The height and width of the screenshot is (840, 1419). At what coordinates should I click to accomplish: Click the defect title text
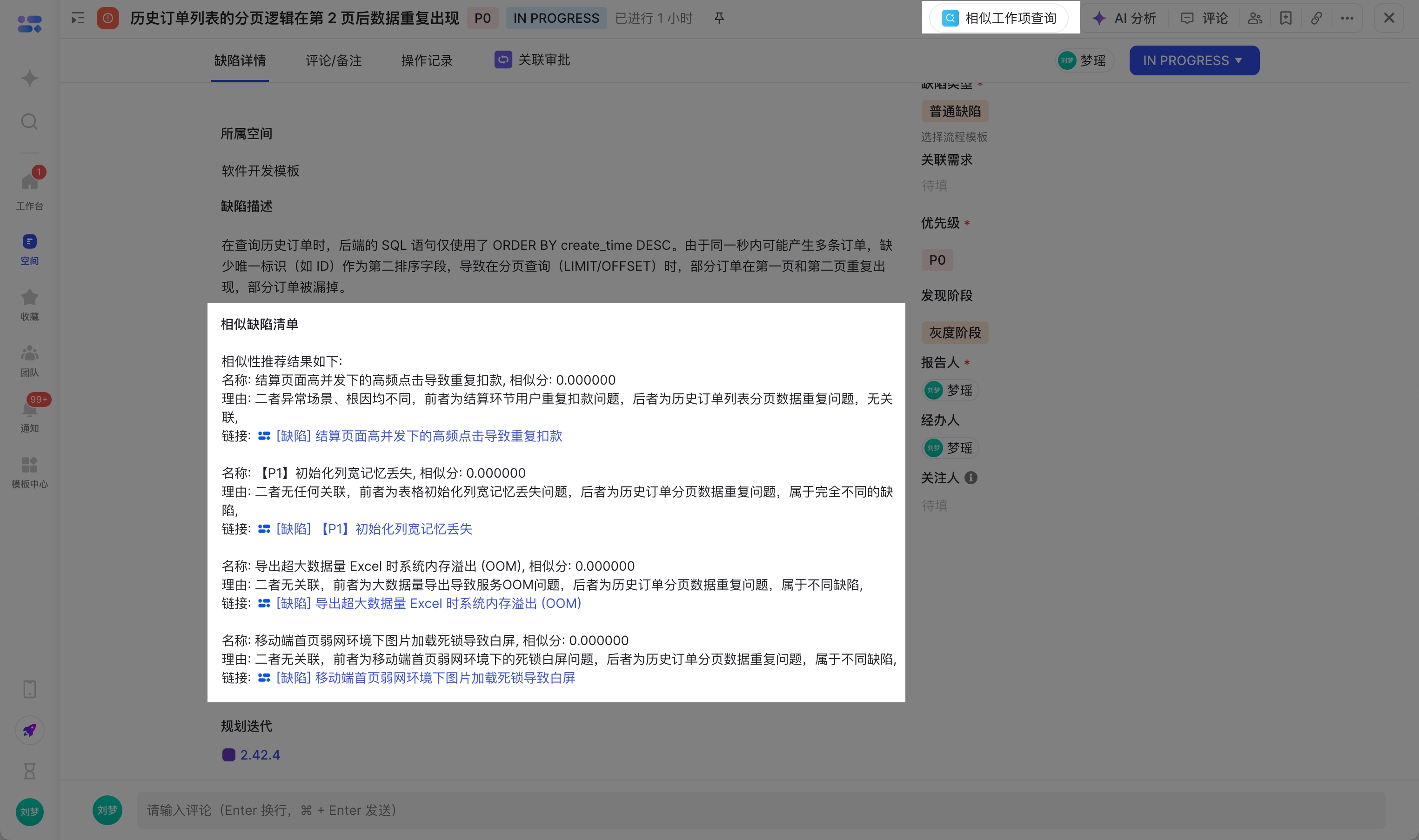point(295,18)
